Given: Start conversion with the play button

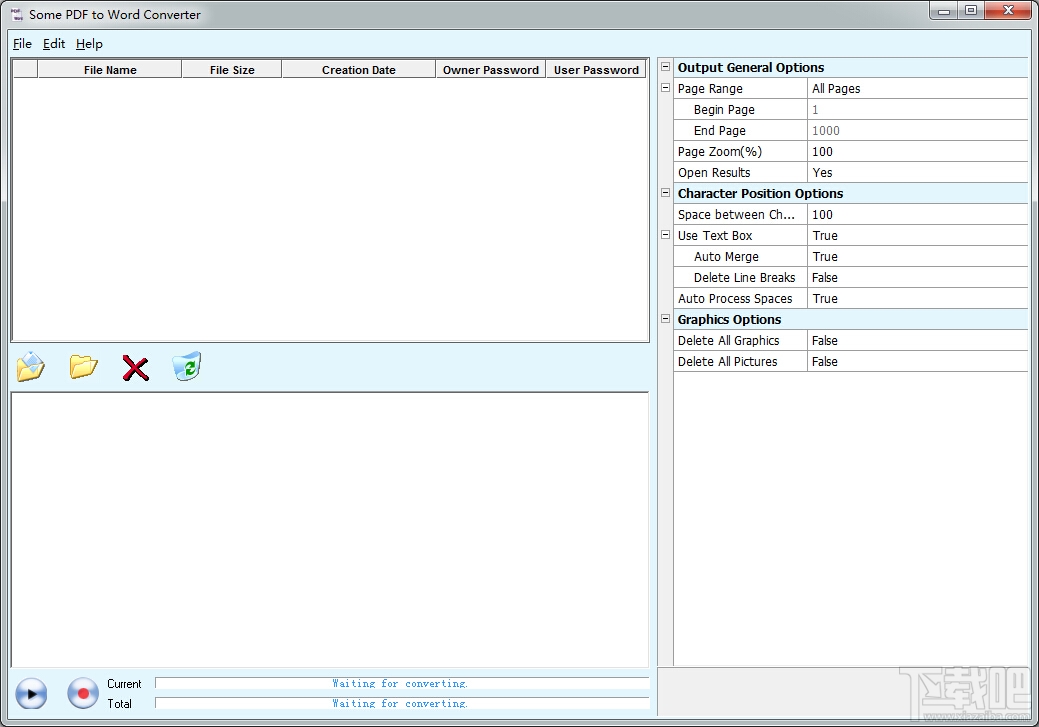Looking at the screenshot, I should [x=31, y=694].
